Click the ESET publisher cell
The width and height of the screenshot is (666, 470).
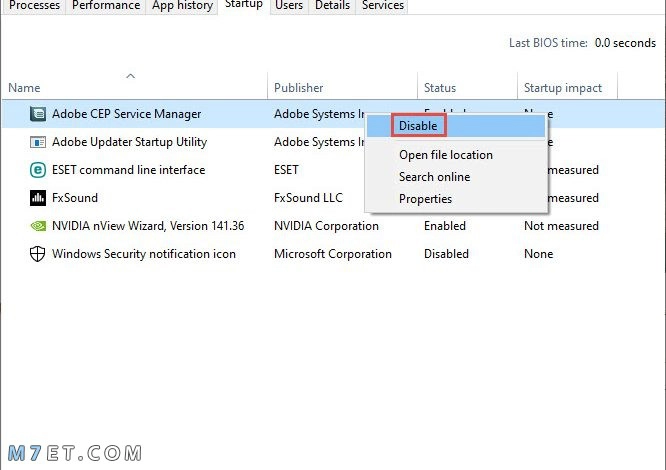pyautogui.click(x=286, y=170)
